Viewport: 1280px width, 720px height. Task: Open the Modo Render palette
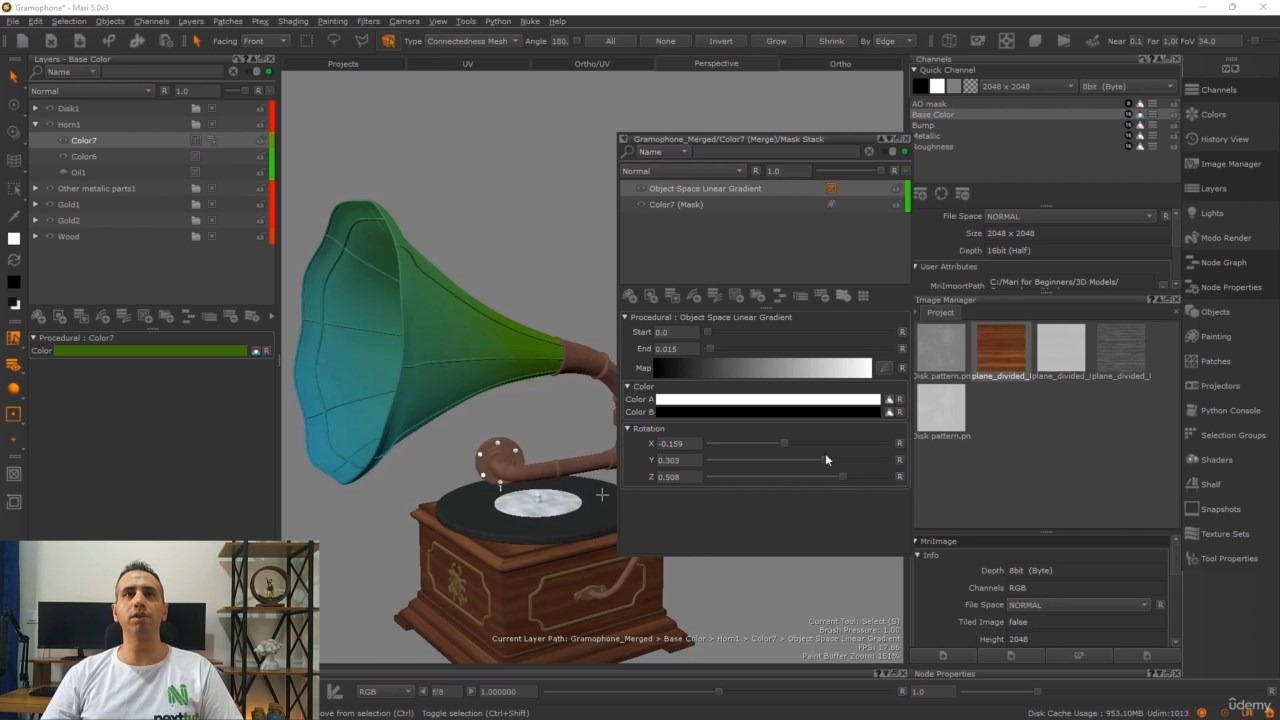pyautogui.click(x=1218, y=238)
